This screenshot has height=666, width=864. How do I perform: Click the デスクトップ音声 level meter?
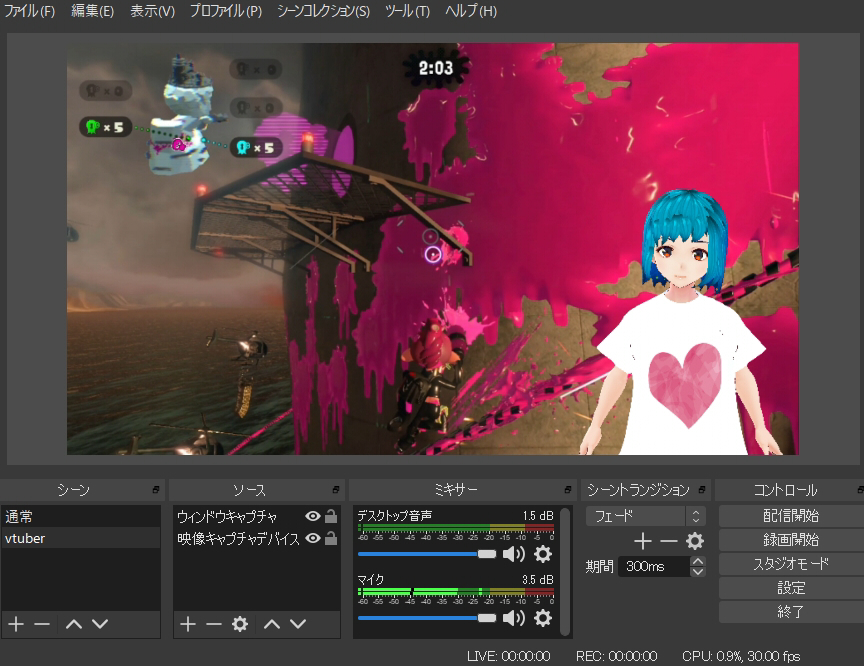(x=456, y=528)
